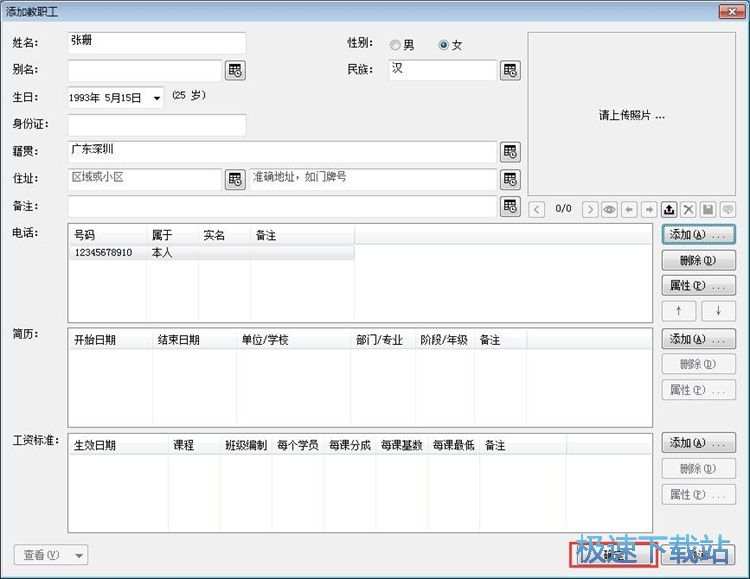This screenshot has height=579, width=750.
Task: Click the ethnicity field containing 汉
Action: 442,70
